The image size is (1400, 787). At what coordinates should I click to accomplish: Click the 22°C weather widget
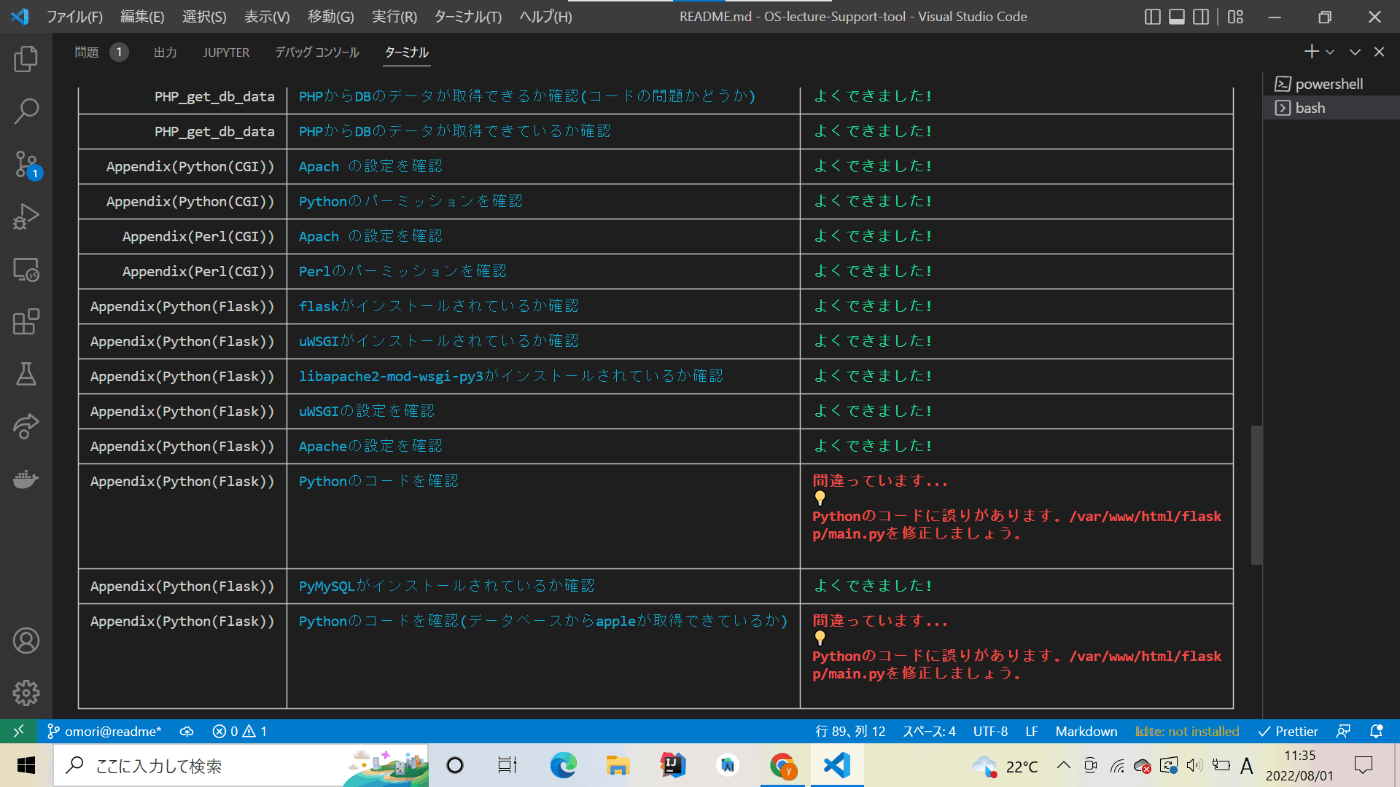pyautogui.click(x=1006, y=766)
